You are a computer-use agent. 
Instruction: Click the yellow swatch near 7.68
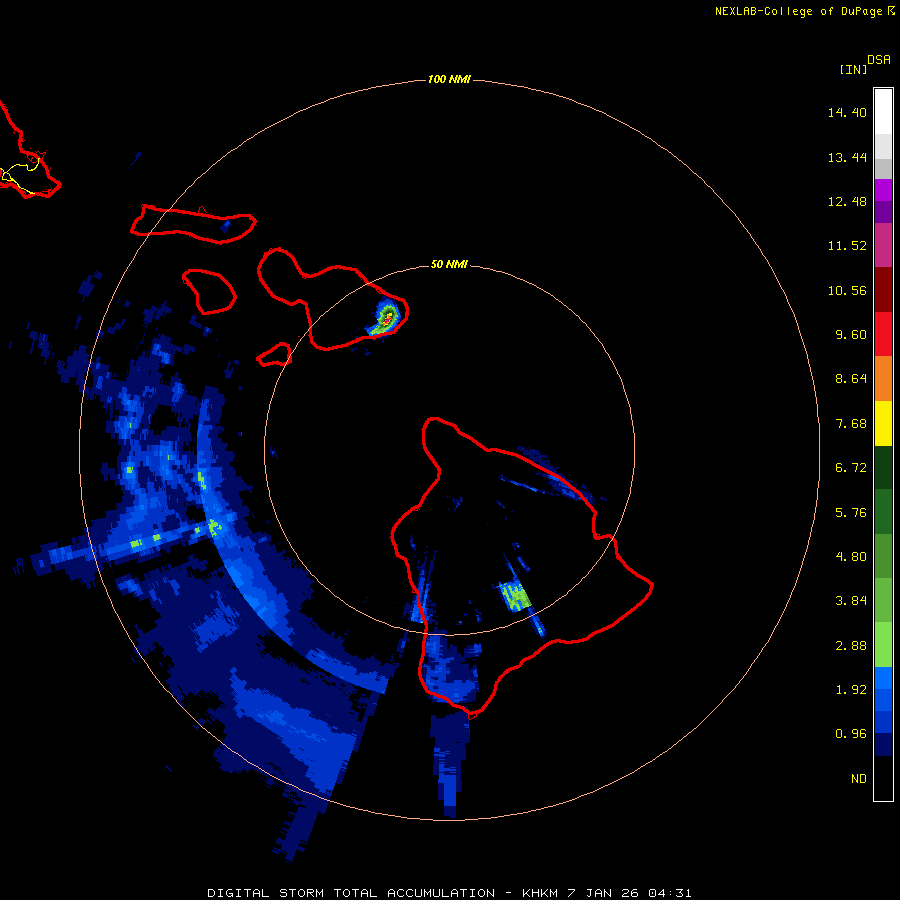883,424
